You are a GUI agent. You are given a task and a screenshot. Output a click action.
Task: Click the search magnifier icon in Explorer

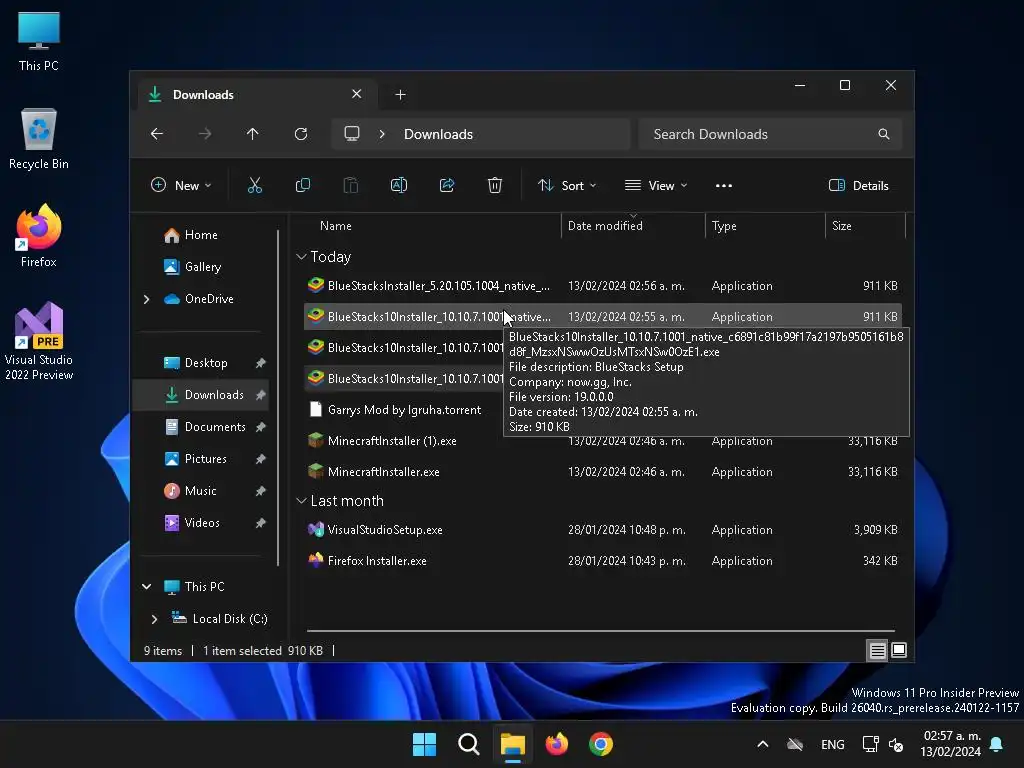coord(884,134)
